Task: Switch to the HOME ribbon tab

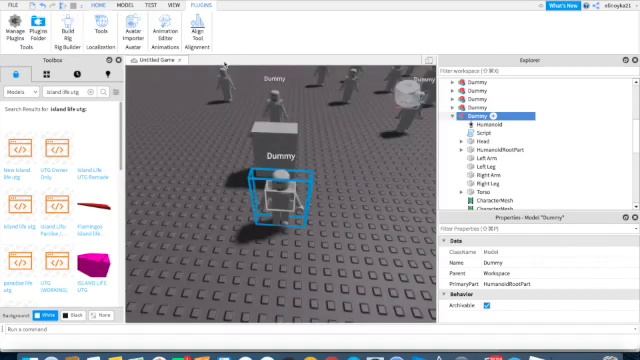Action: 98,5
